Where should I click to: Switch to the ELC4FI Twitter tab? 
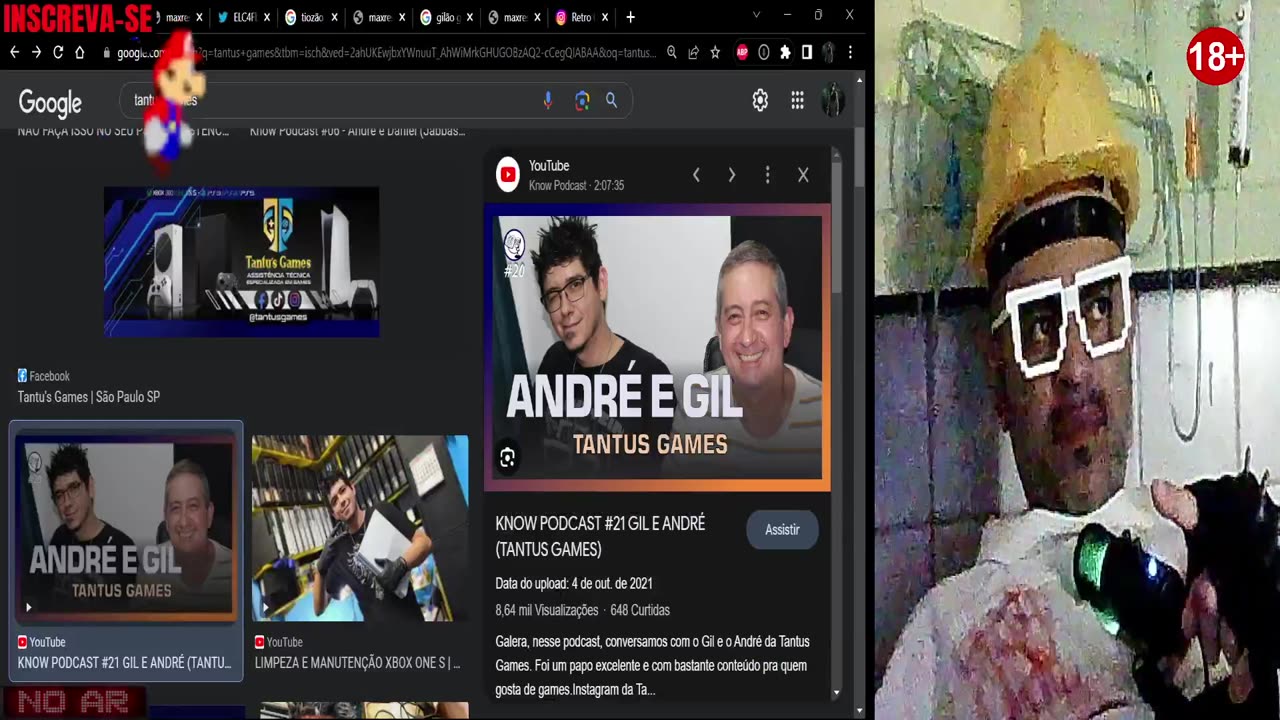[x=240, y=17]
